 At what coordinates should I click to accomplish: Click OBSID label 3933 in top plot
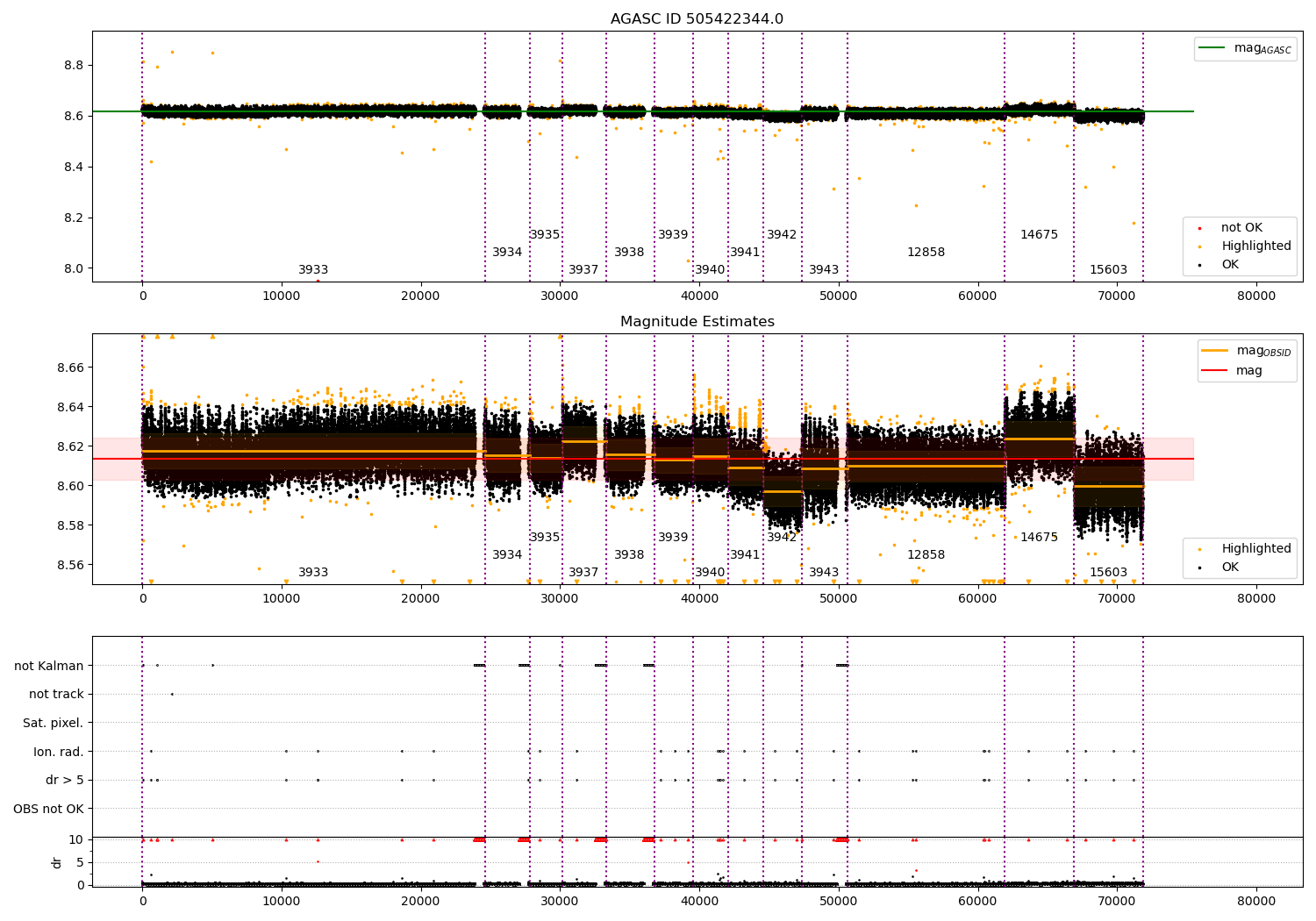313,270
